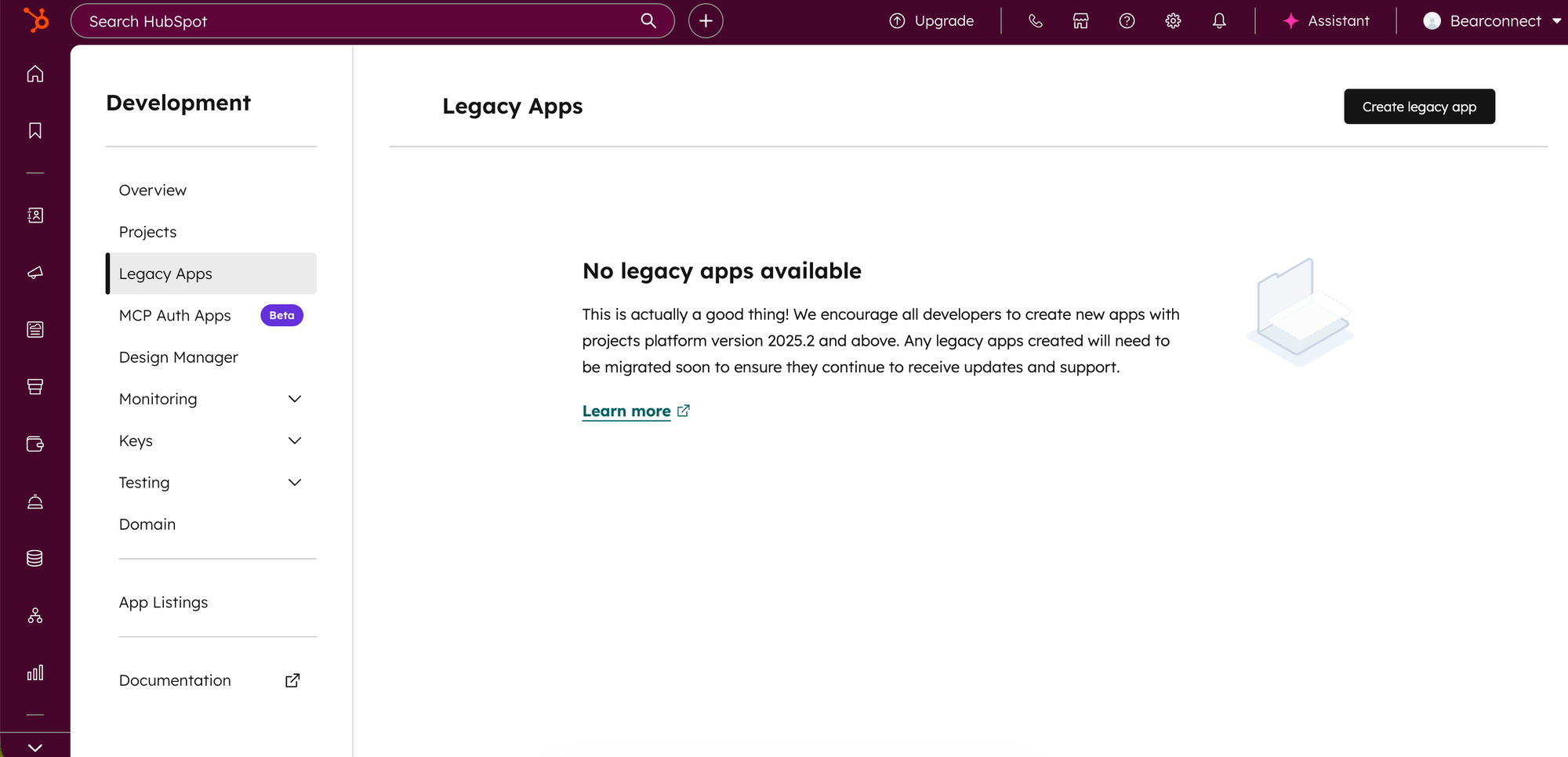The height and width of the screenshot is (757, 1568).
Task: Click the HubSpot sprocket logo
Action: tap(35, 20)
